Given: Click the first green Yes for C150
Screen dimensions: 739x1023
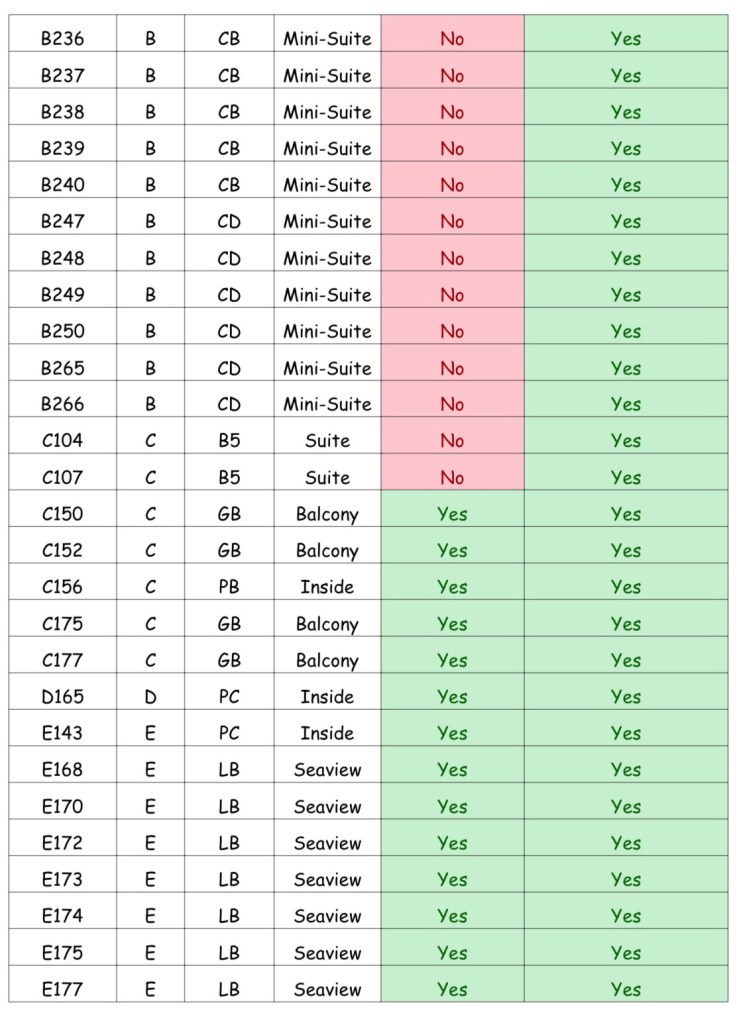Looking at the screenshot, I should coord(452,514).
